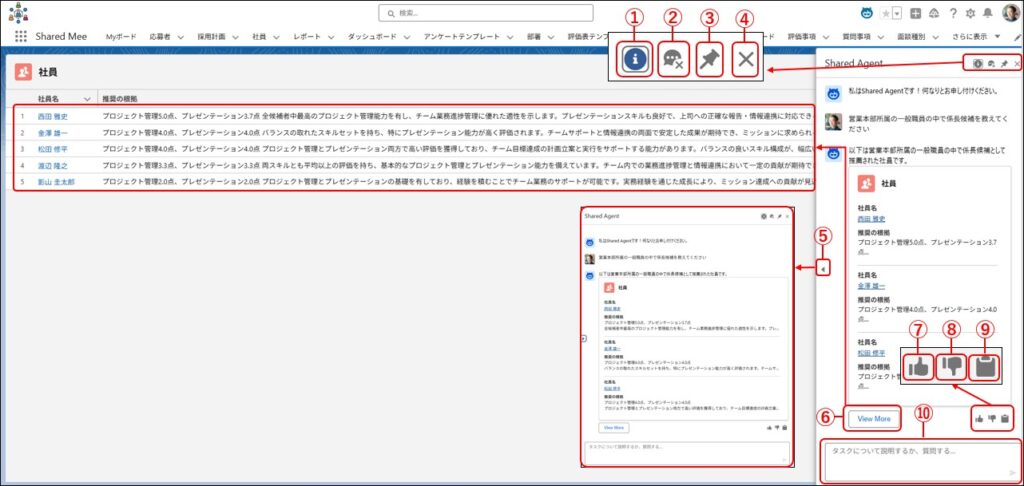Switch to the Myボード tab

pos(120,36)
